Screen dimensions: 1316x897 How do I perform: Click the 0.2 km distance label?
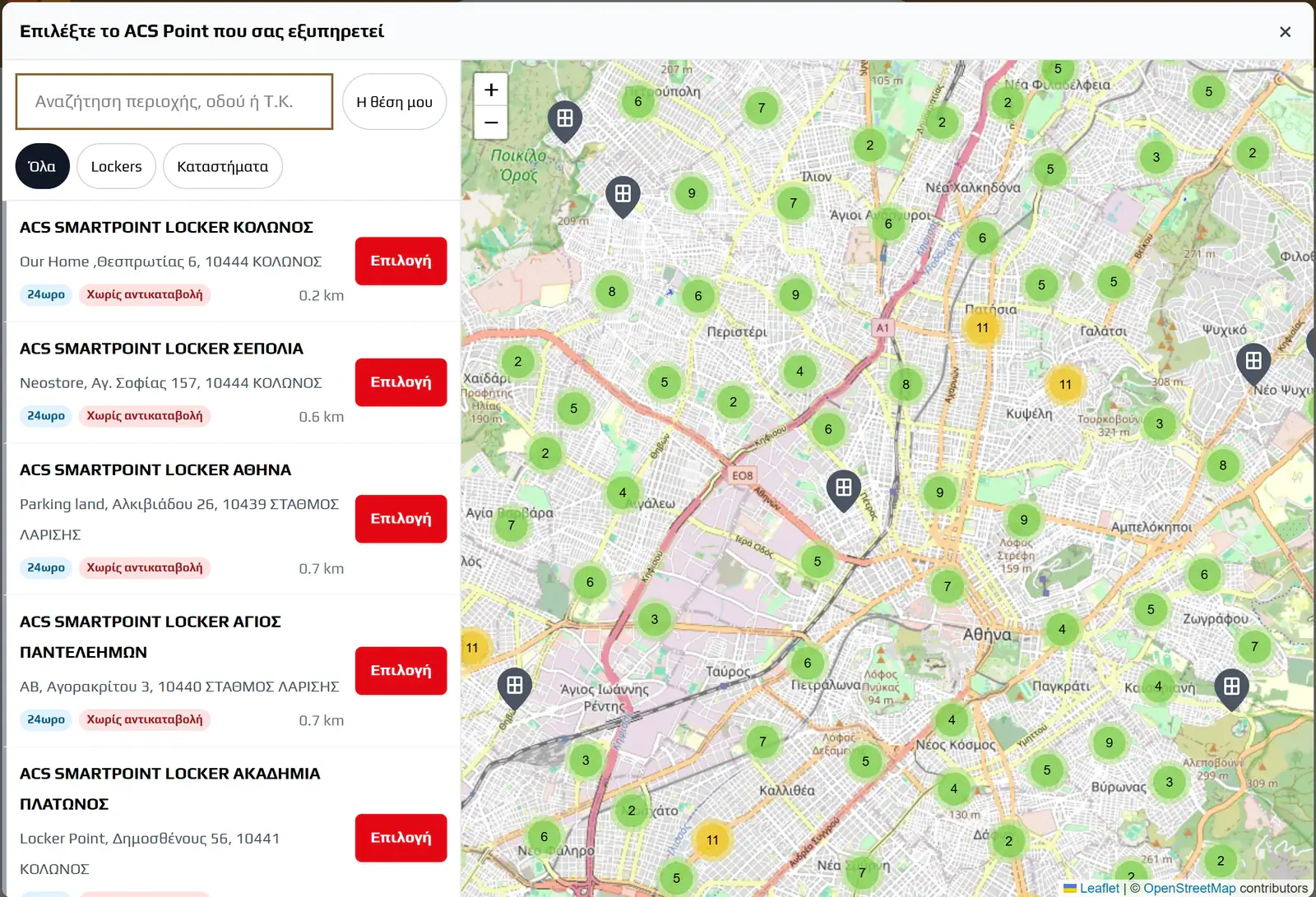tap(322, 295)
